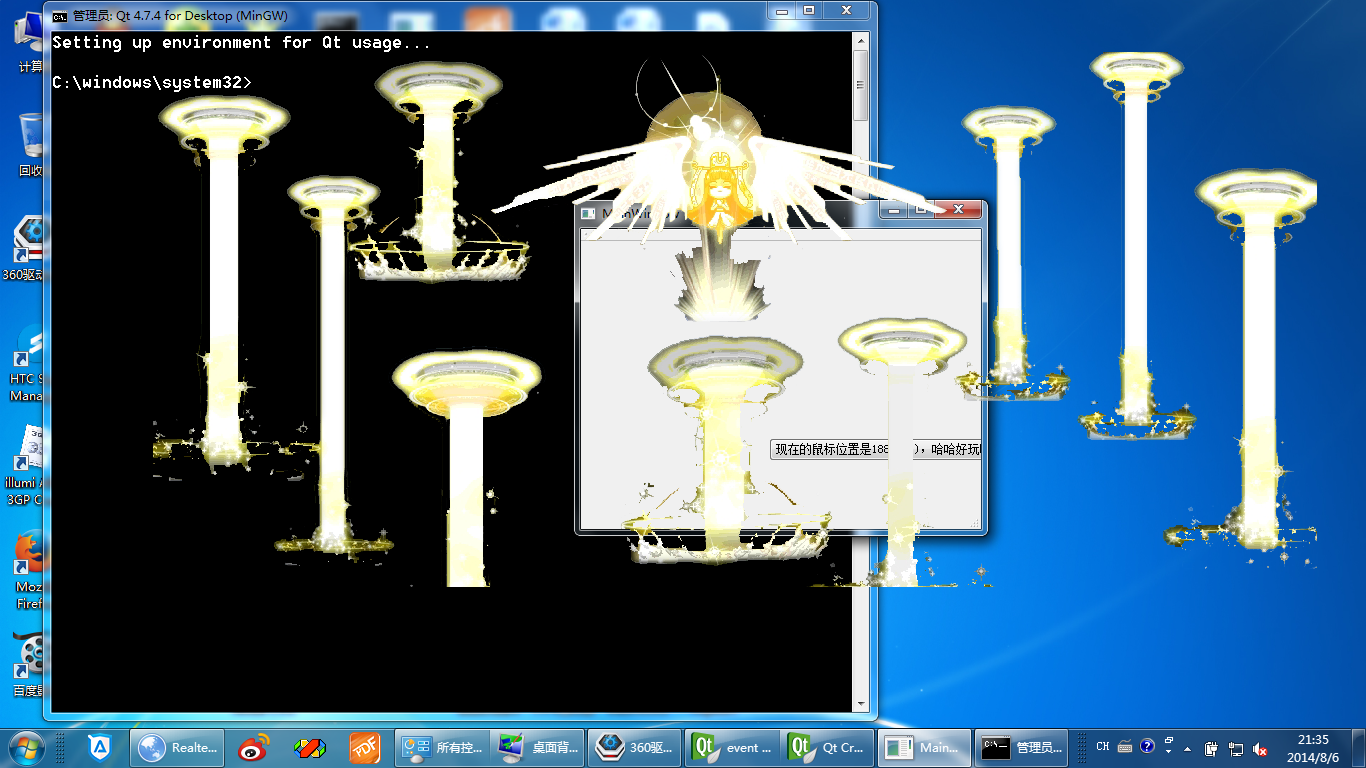Viewport: 1366px width, 768px height.
Task: Switch to the 360驱... taskbar window
Action: tap(635, 747)
